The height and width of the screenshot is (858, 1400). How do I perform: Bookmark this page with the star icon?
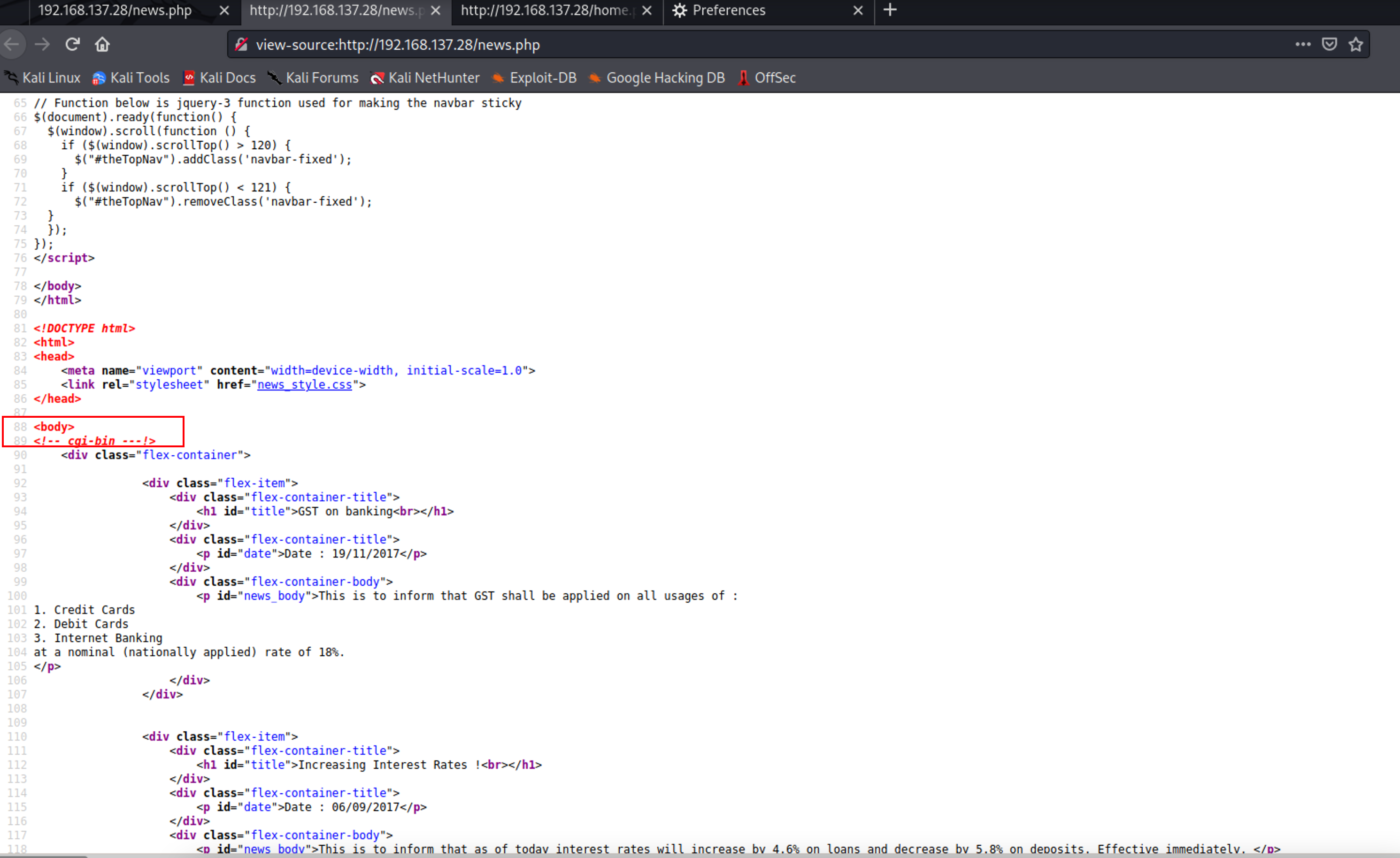coord(1356,44)
